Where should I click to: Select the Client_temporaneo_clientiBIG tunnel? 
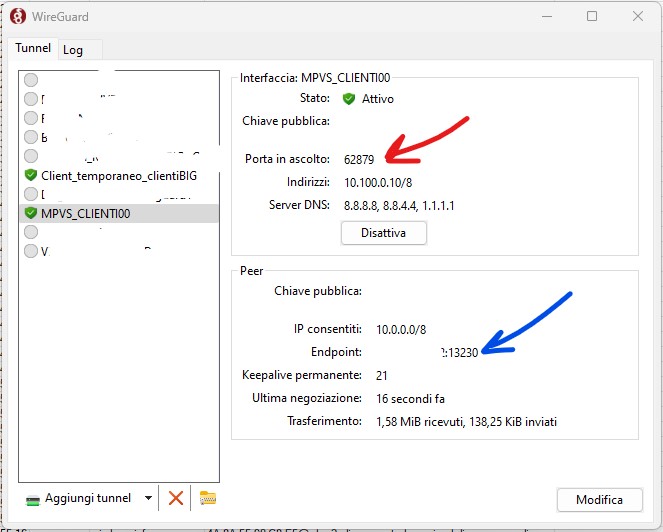119,176
